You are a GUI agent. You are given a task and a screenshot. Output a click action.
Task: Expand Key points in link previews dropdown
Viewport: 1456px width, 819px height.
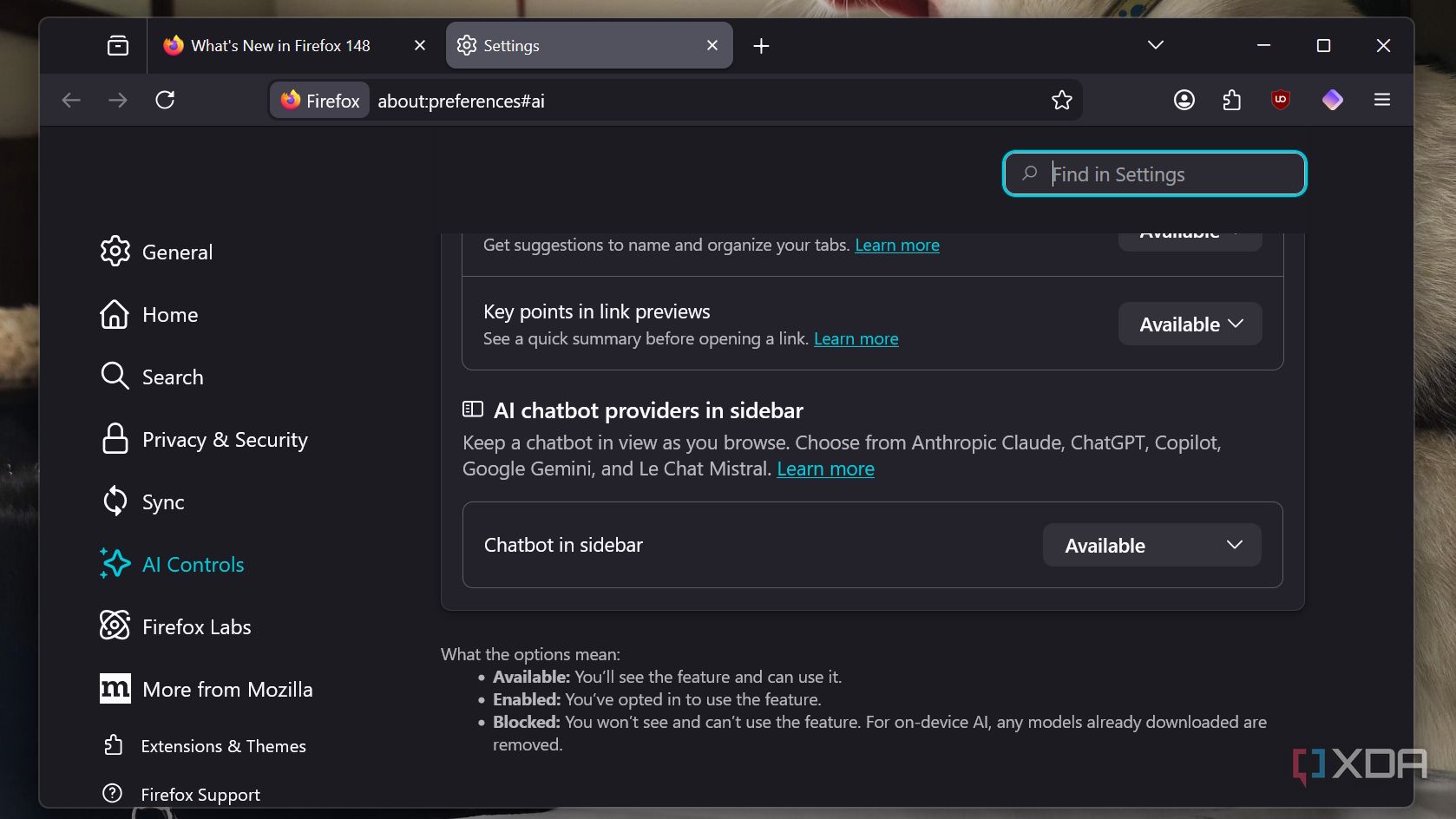click(x=1190, y=324)
